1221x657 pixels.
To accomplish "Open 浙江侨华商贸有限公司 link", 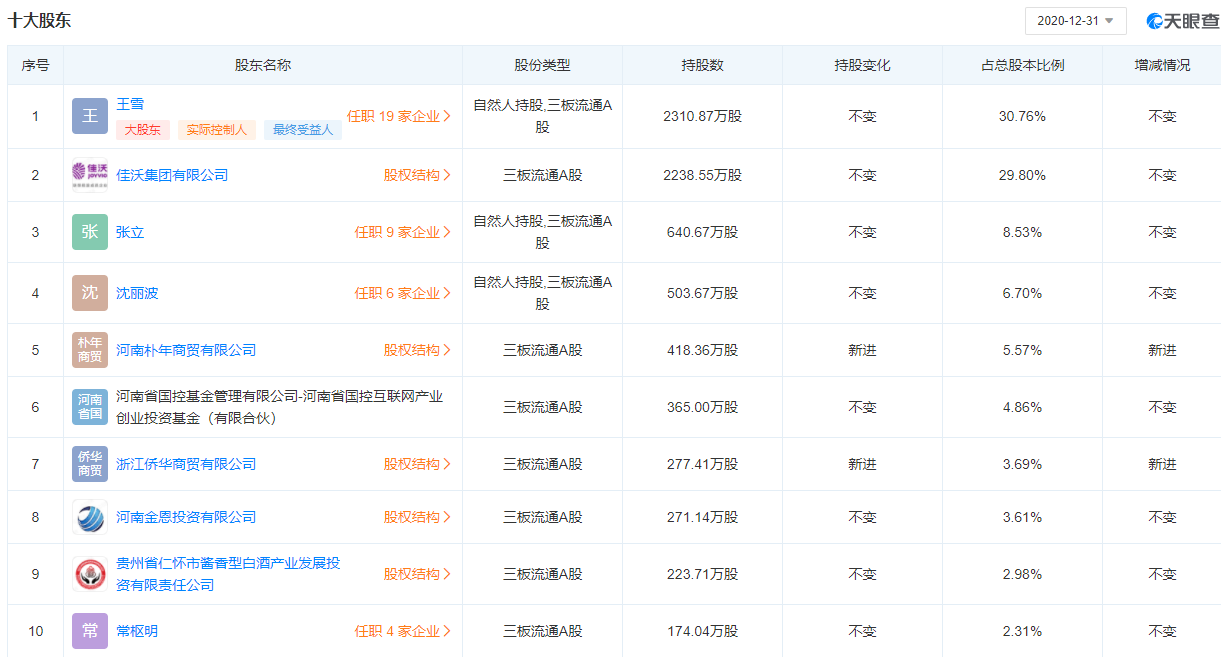I will 186,464.
